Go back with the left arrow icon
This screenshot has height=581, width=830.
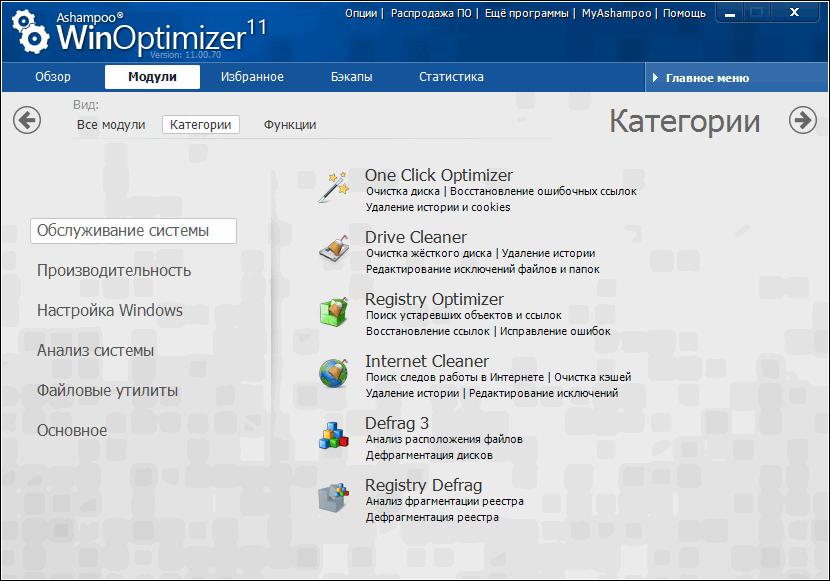27,120
